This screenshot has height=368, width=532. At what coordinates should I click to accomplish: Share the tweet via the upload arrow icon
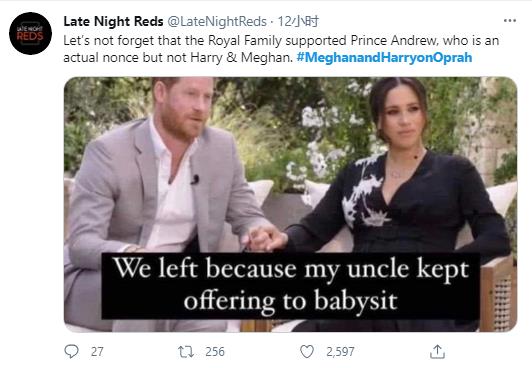coord(437,352)
